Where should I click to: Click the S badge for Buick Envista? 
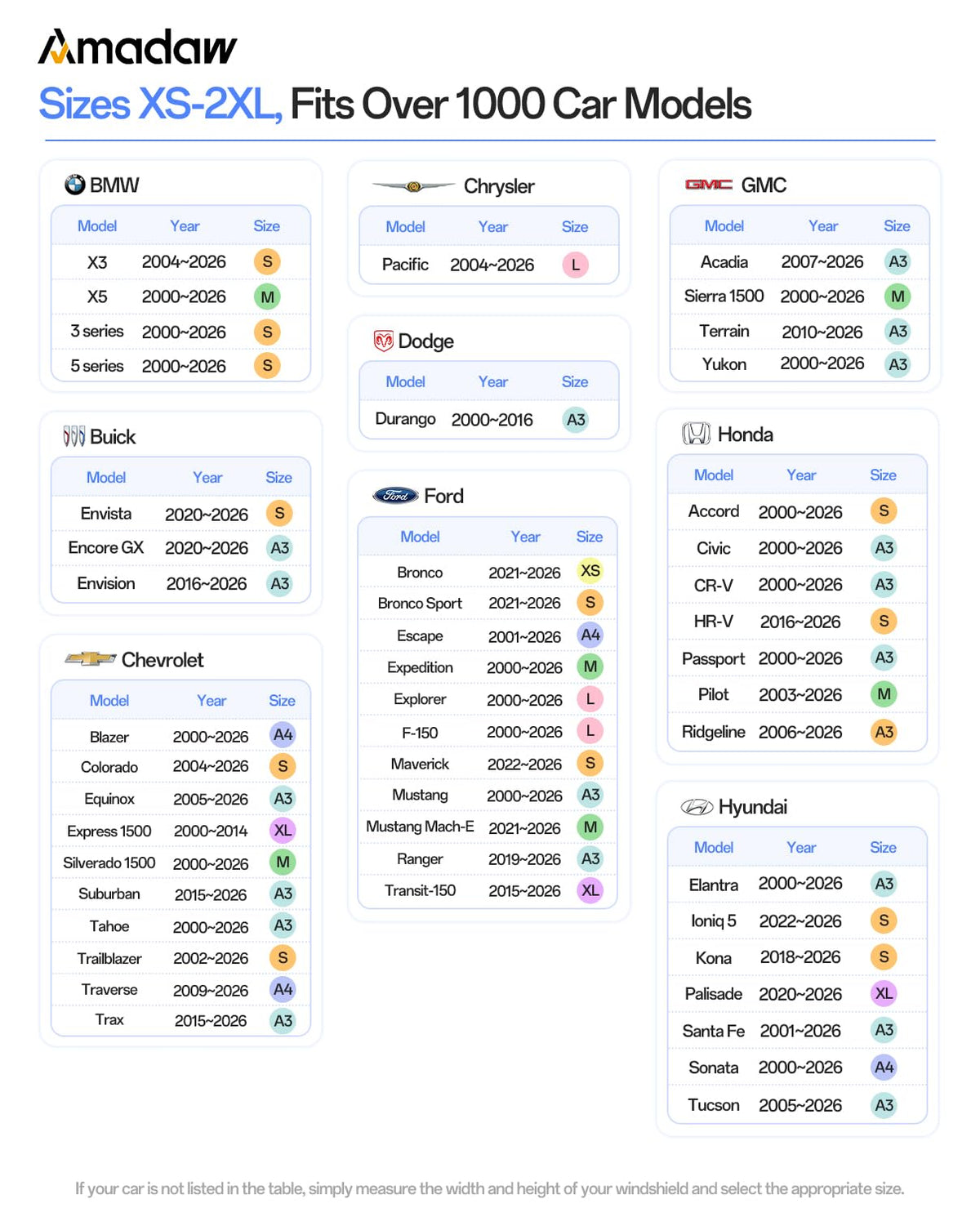point(279,513)
